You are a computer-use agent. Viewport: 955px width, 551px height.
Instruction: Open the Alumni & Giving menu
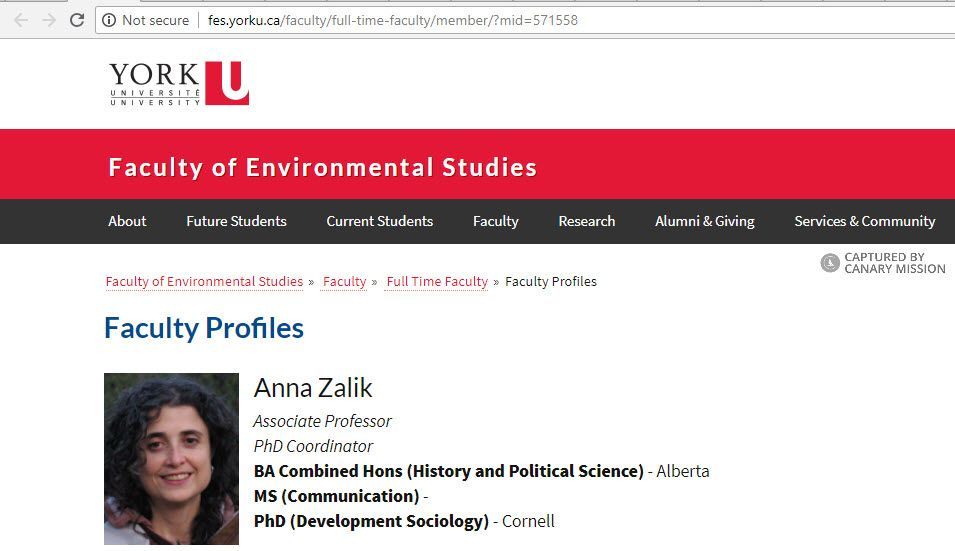[704, 221]
